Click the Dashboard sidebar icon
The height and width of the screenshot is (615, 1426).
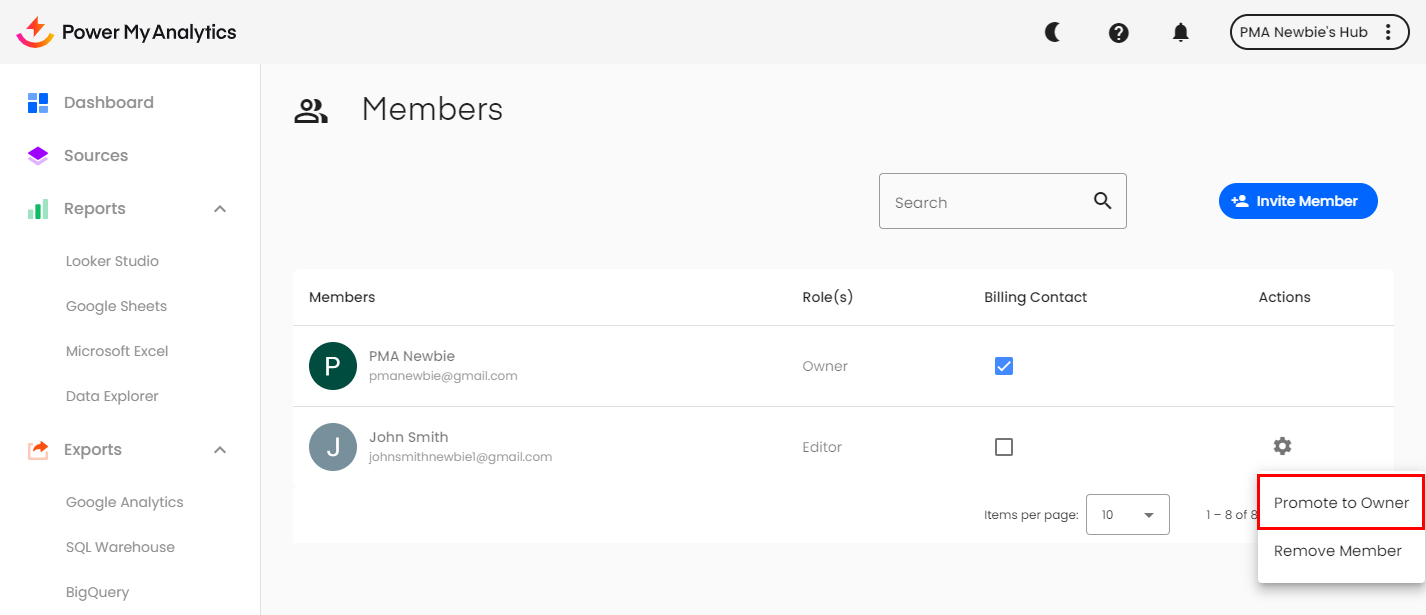(38, 102)
